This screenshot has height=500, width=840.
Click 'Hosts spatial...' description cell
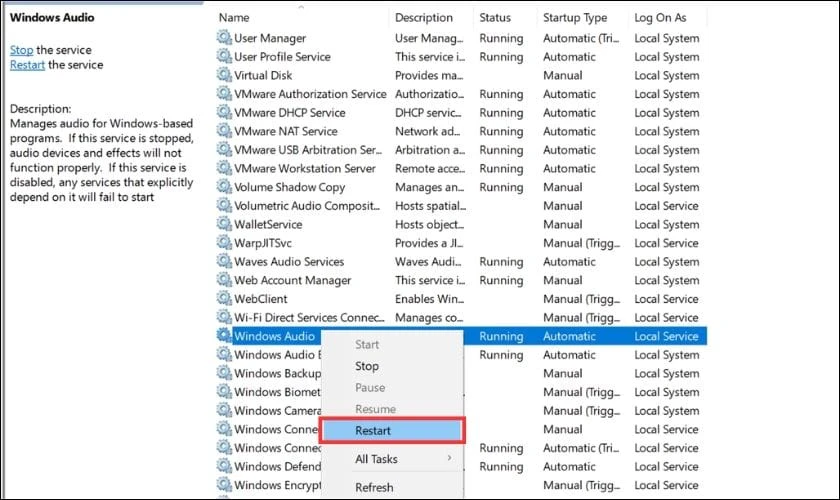tap(431, 206)
